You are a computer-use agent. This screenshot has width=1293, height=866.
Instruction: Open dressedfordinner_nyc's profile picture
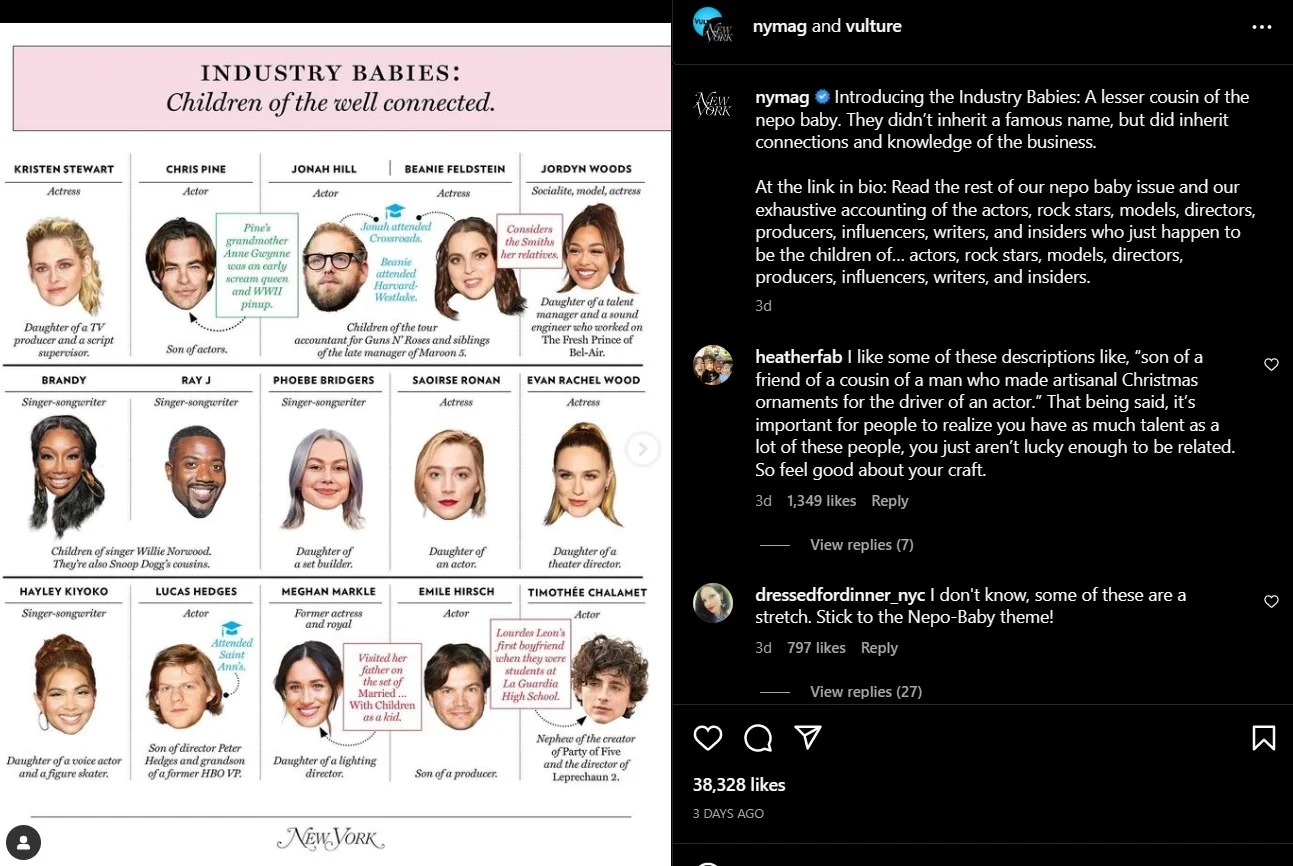click(x=713, y=602)
